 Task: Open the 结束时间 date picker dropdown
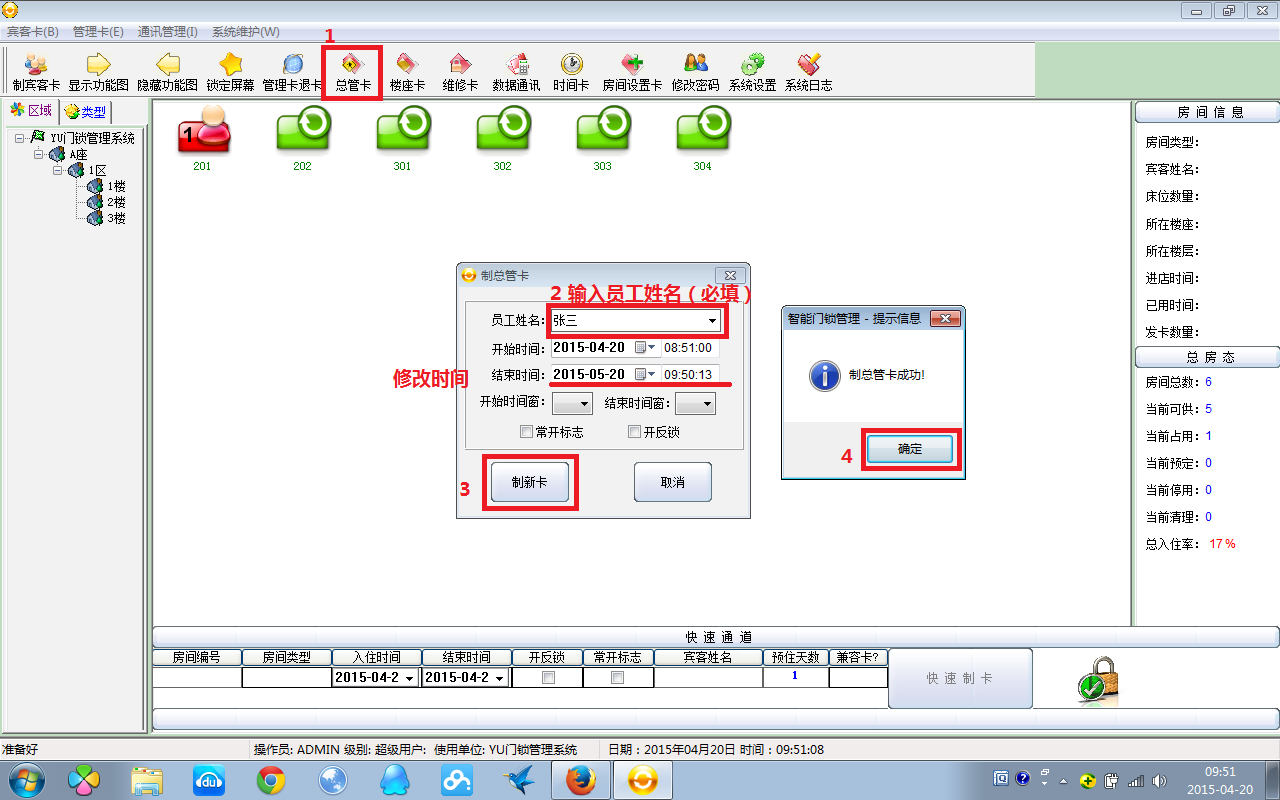(x=652, y=375)
